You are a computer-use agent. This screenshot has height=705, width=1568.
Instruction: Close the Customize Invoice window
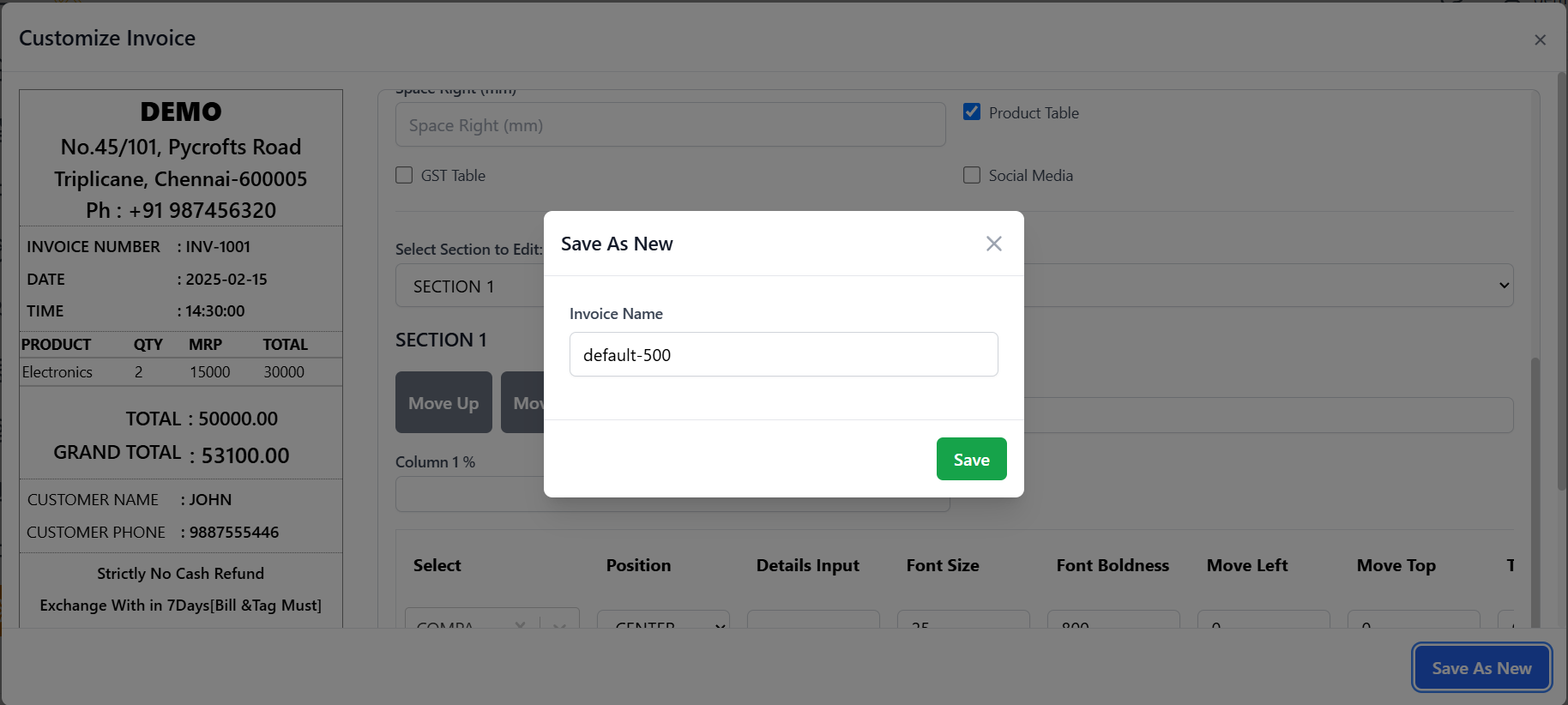coord(1540,39)
